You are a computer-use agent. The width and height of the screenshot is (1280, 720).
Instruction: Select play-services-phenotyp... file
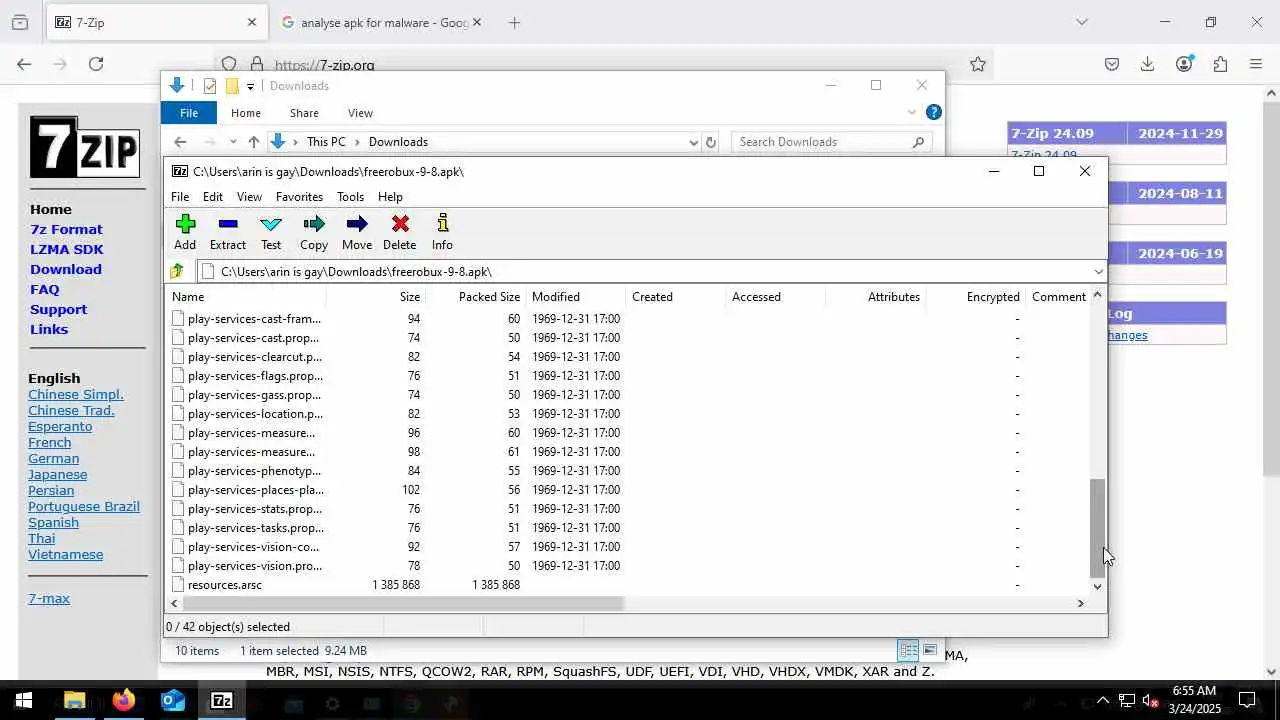pyautogui.click(x=254, y=471)
